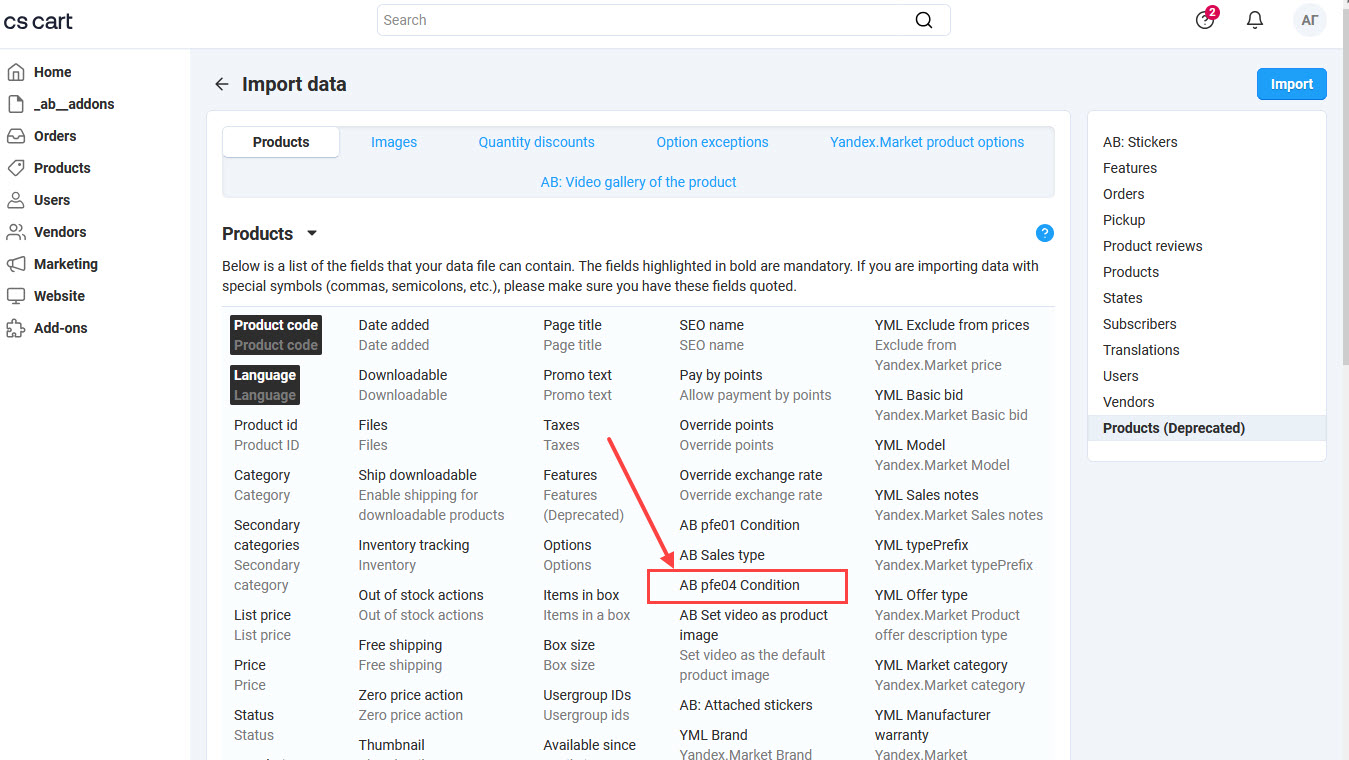
Task: Open the user avatar account menu
Action: click(1309, 20)
